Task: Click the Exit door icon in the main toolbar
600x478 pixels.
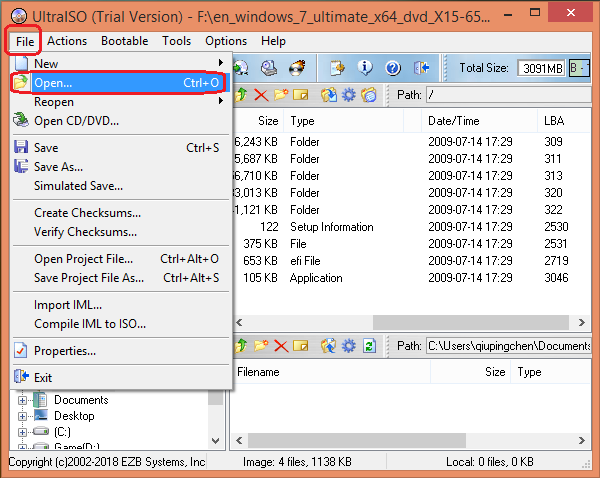Action: pos(421,68)
